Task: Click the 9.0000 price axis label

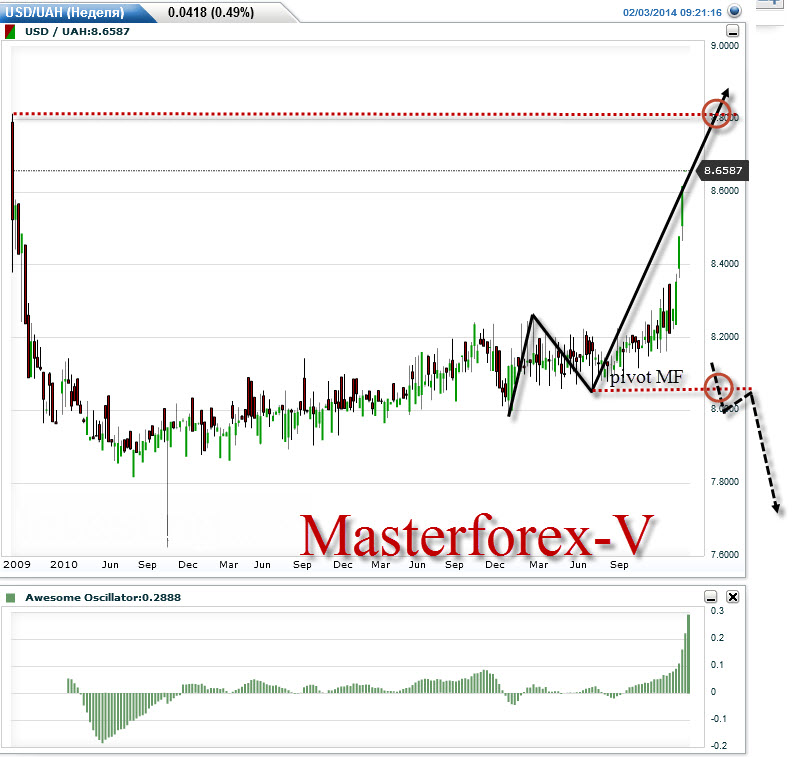Action: (x=724, y=45)
